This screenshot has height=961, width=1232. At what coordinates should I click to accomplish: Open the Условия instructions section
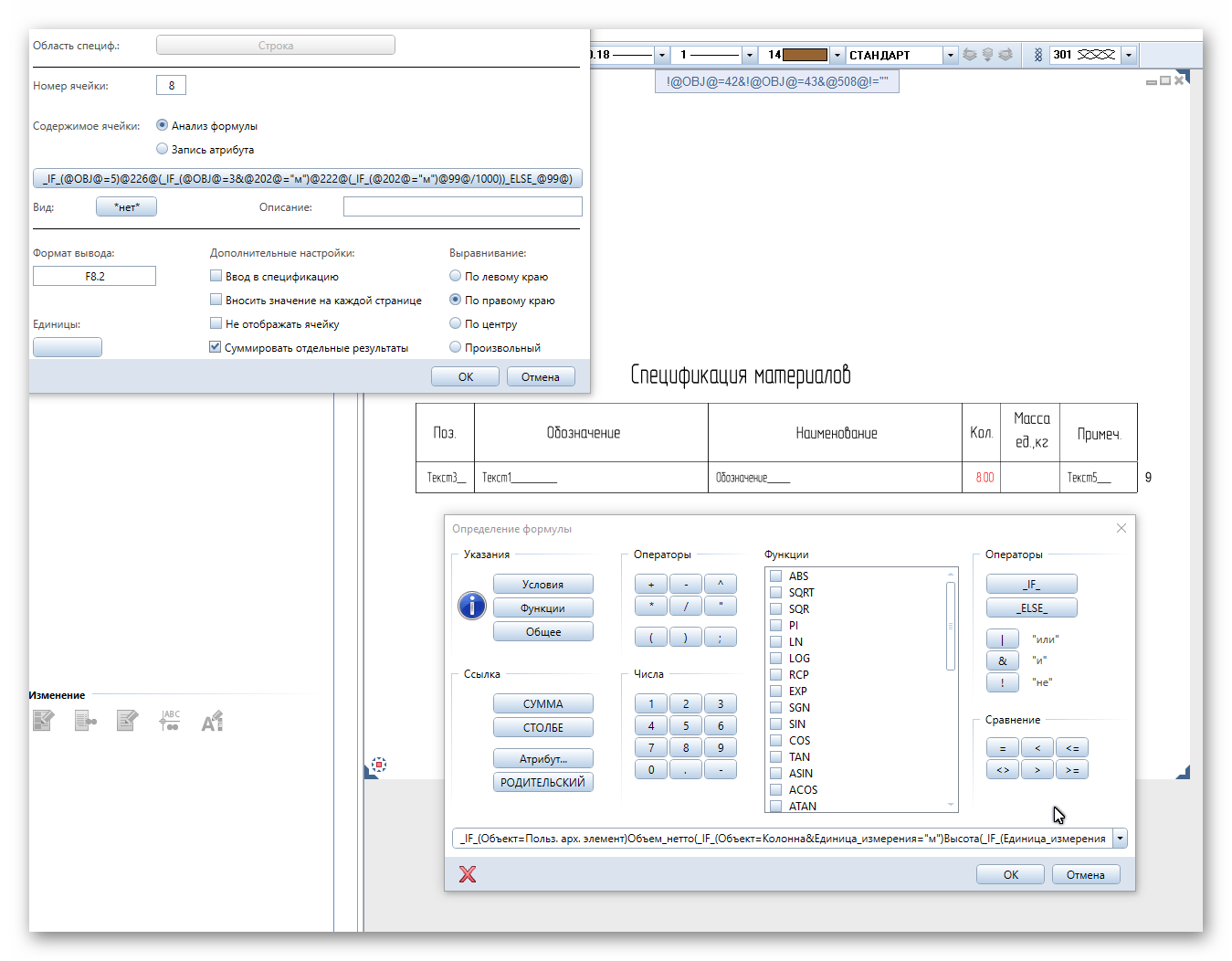(543, 584)
